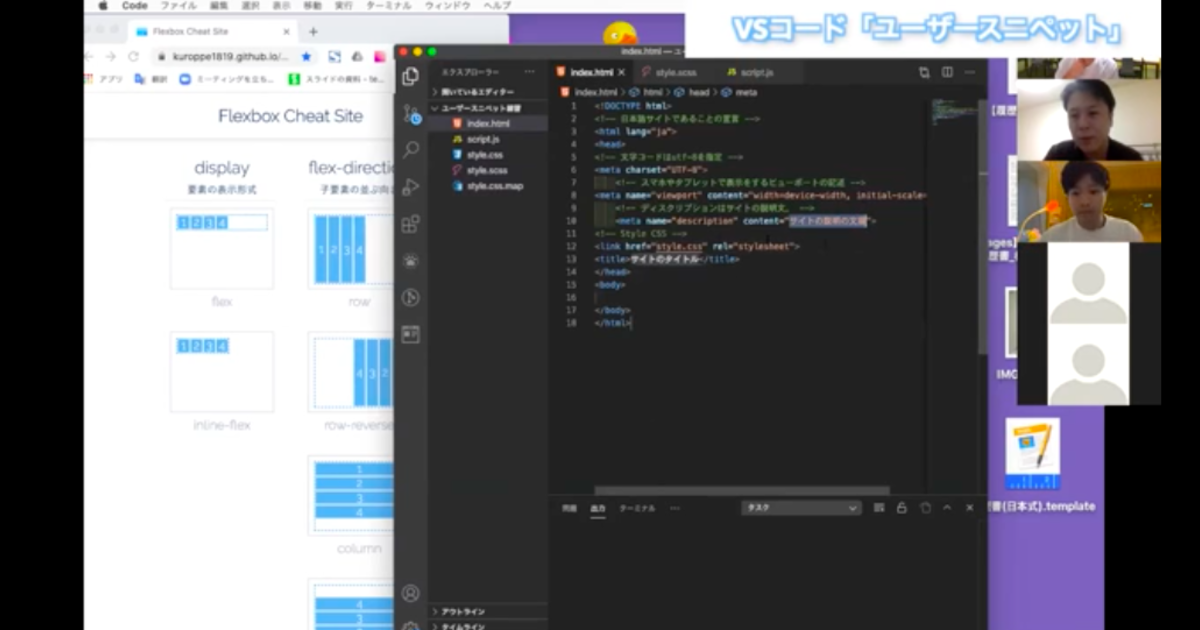Switch to the 問題 panel tab

tap(569, 508)
